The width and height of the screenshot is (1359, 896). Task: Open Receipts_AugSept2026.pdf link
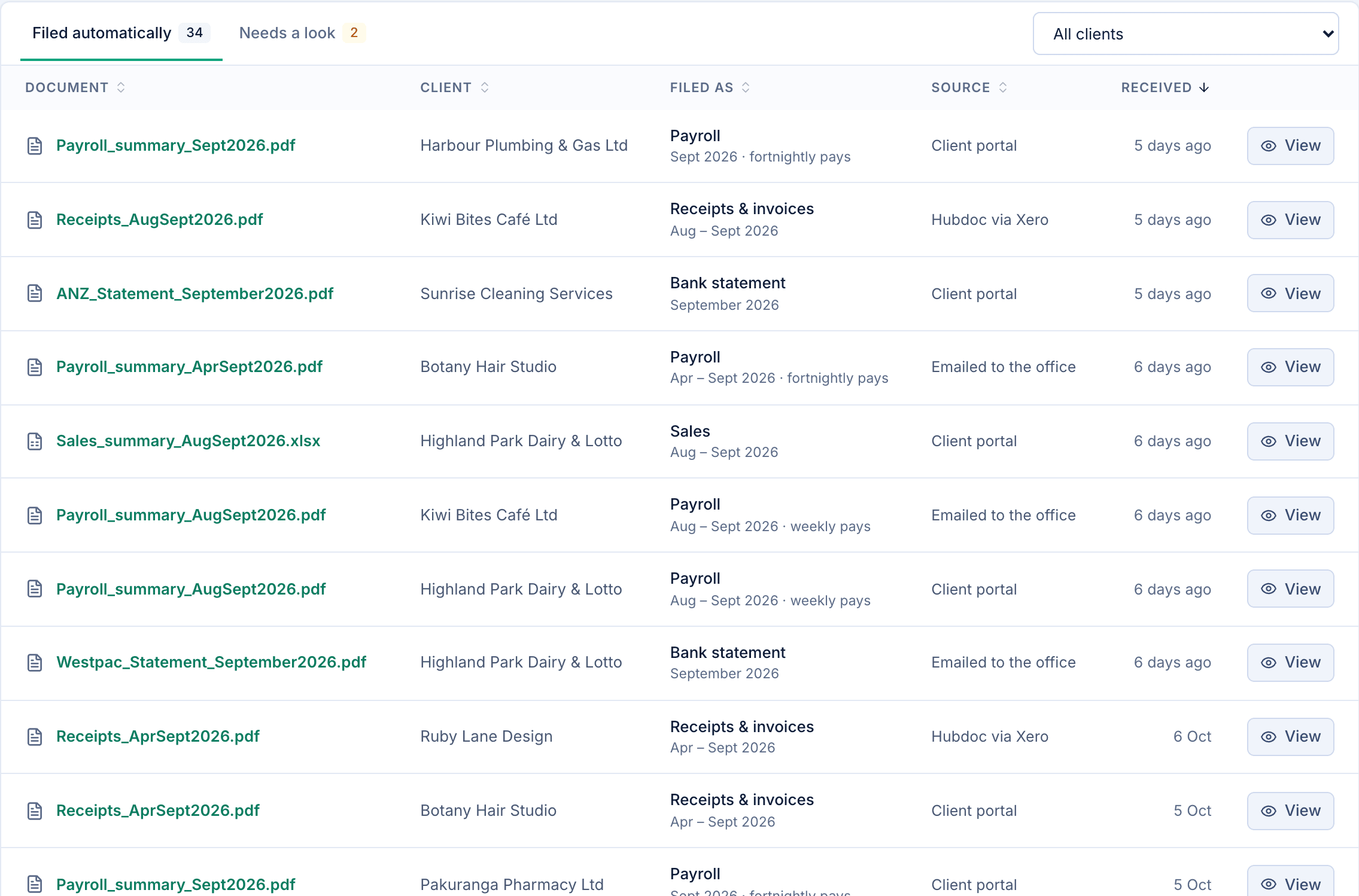pos(160,220)
